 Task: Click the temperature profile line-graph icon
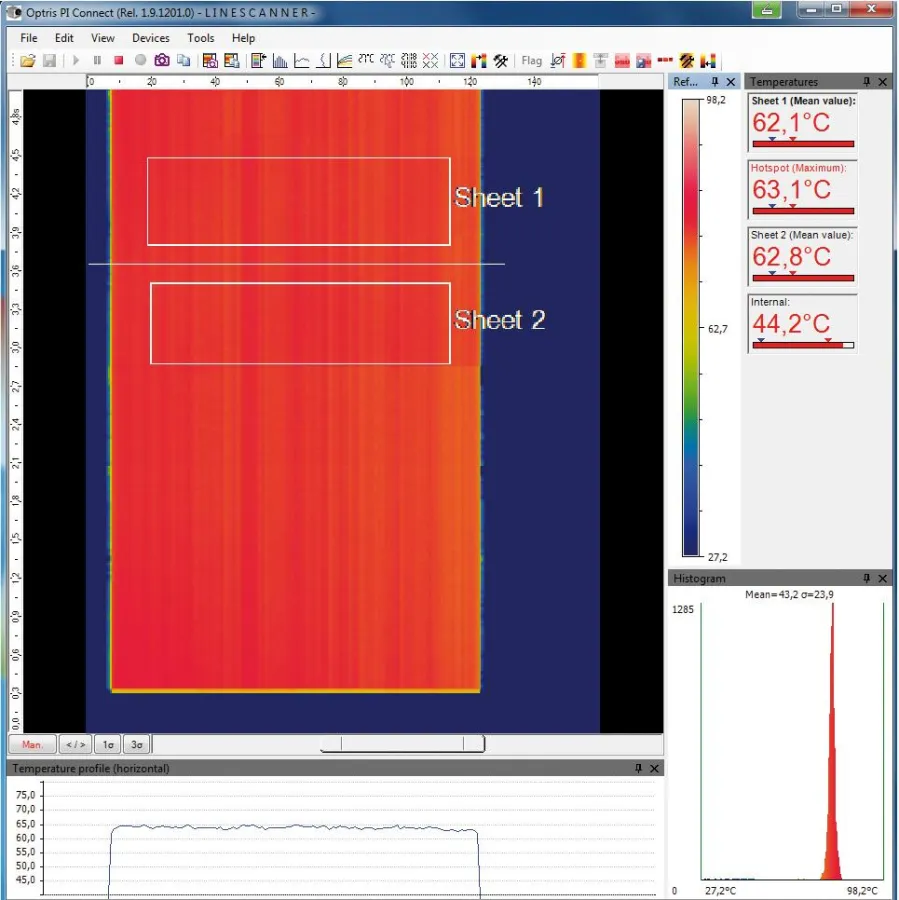tap(302, 60)
